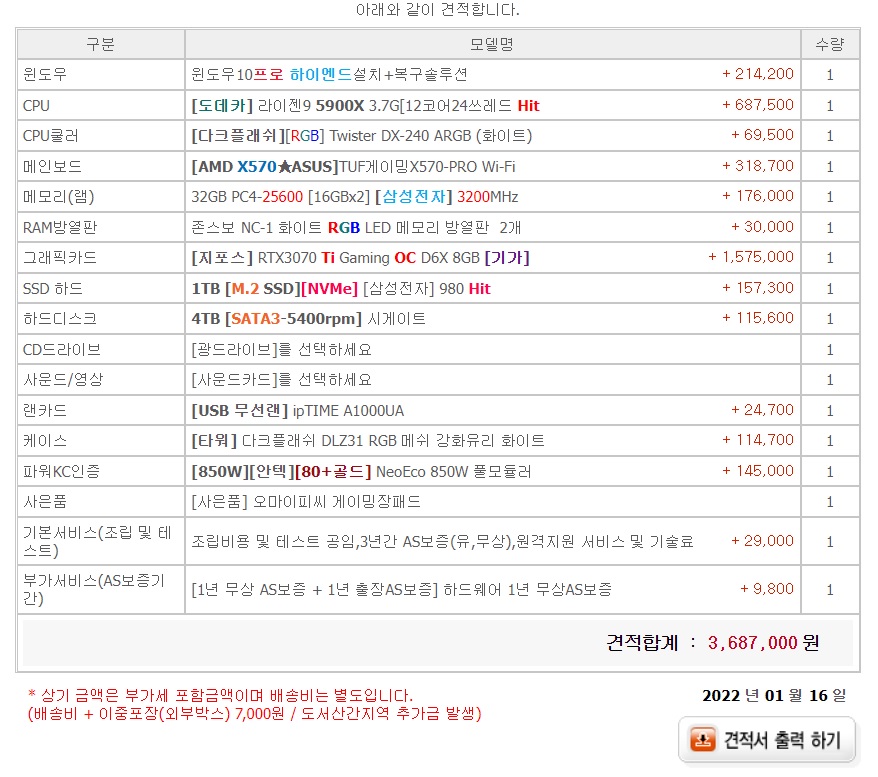Click the Twister DX-240 ARGB model text
The height and width of the screenshot is (777, 878).
(362, 136)
